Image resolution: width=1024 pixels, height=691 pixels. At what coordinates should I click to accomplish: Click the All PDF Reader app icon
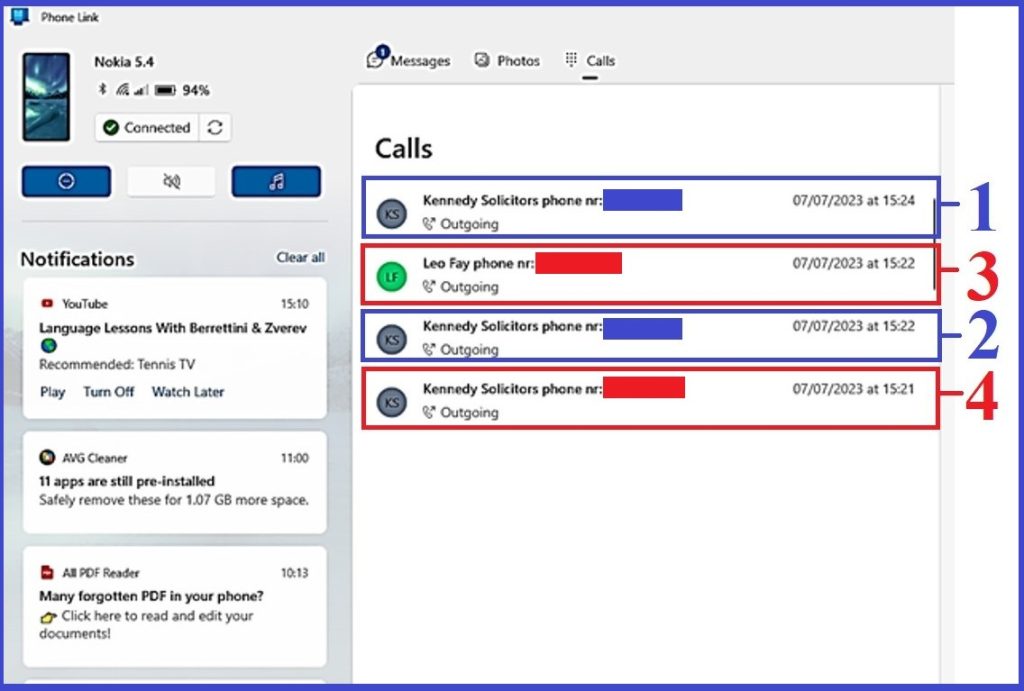point(46,573)
